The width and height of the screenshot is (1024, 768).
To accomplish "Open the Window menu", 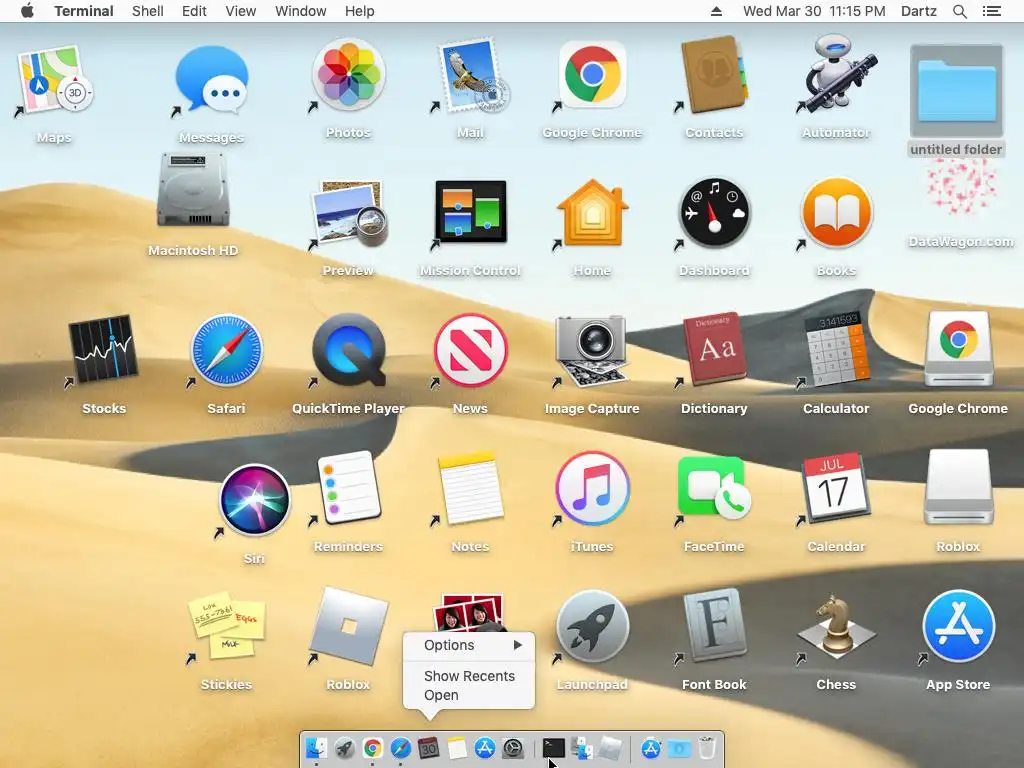I will [300, 11].
